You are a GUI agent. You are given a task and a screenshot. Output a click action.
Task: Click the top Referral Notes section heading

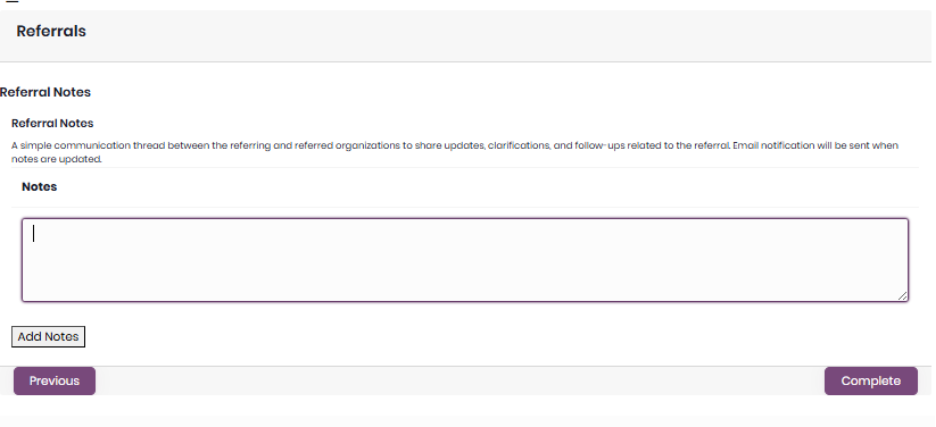pos(45,92)
